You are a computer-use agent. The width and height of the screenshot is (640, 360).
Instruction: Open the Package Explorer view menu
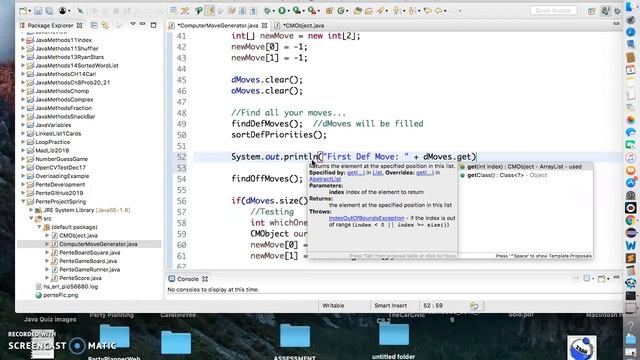point(133,24)
